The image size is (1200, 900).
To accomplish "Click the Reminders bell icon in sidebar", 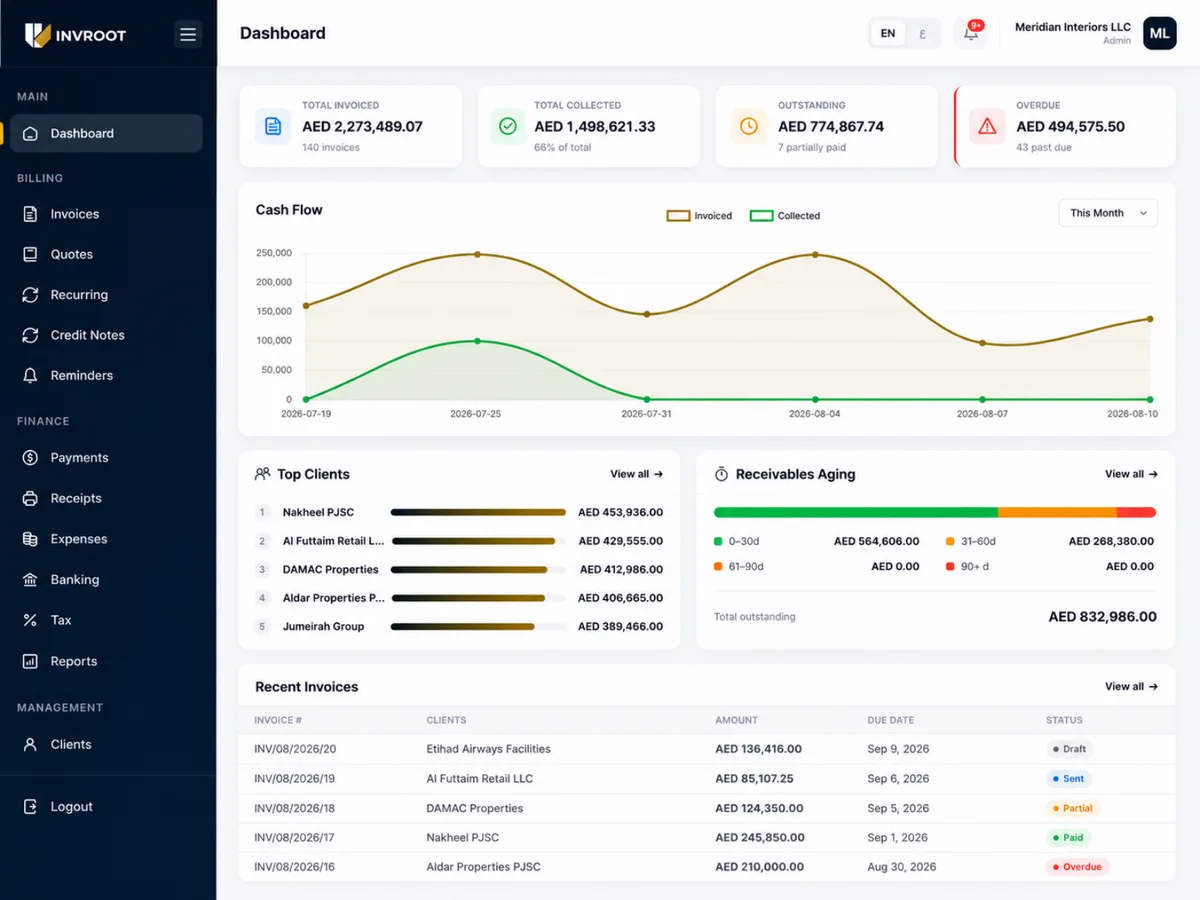I will pyautogui.click(x=30, y=375).
